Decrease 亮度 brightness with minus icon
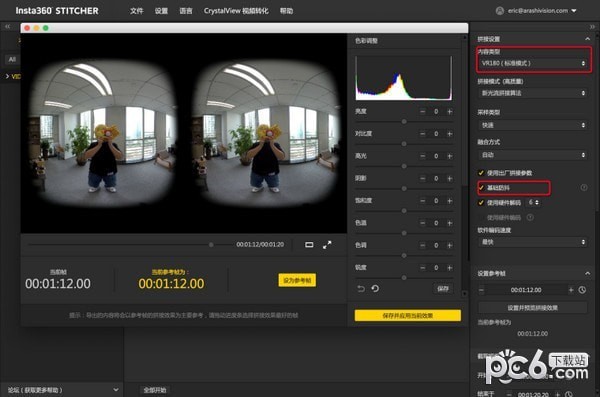600x397 pixels. point(422,111)
